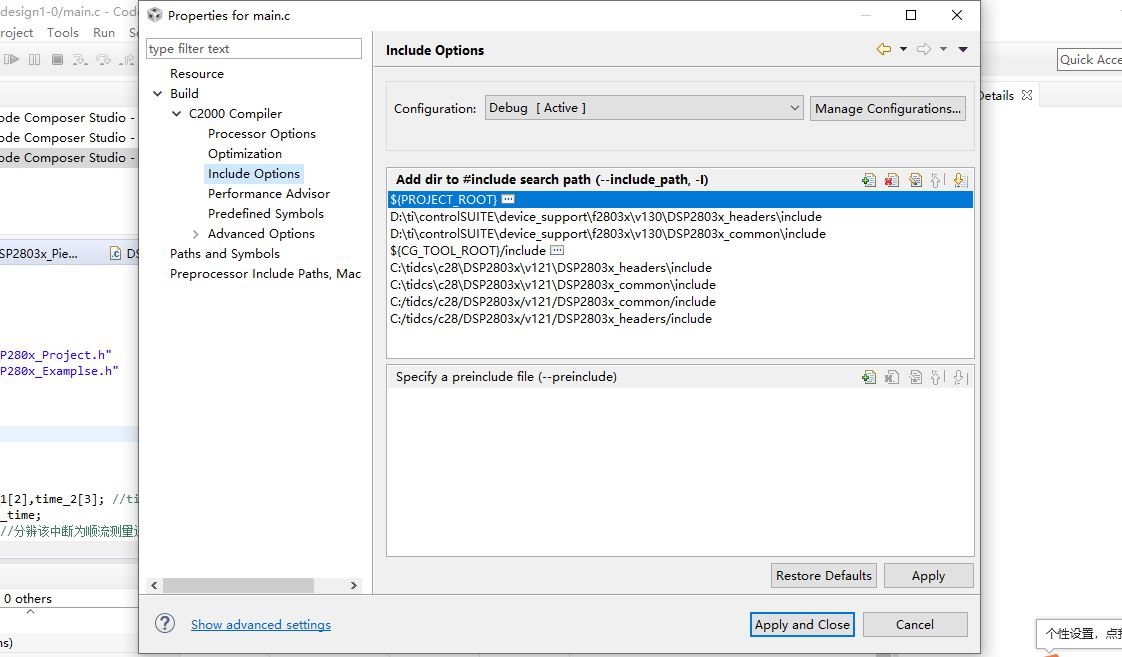Open the Tools menu
1122x657 pixels.
coord(62,32)
